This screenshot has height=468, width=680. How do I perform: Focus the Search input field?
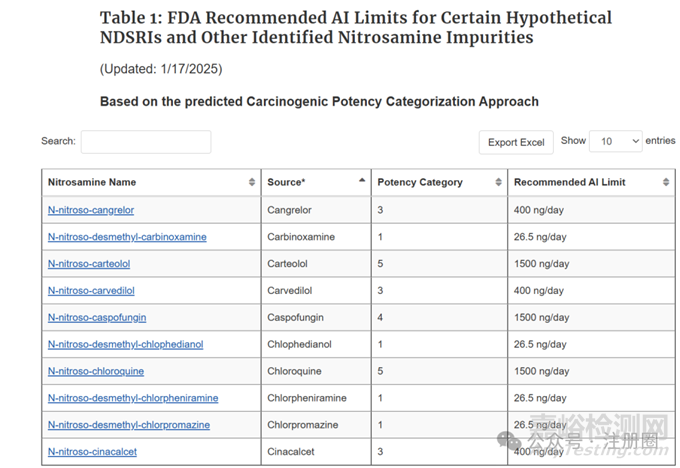click(146, 142)
